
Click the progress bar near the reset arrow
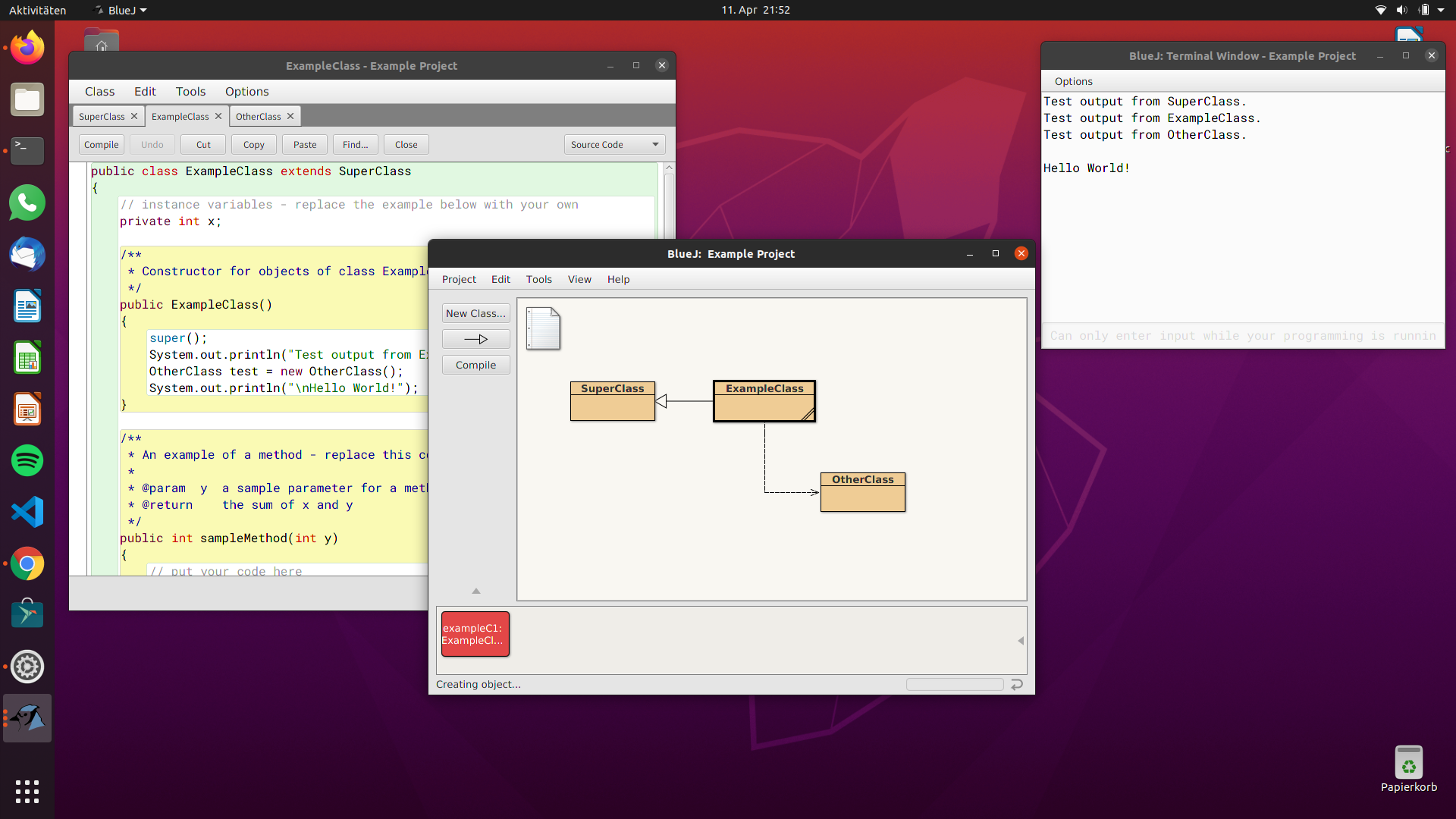pyautogui.click(x=954, y=684)
